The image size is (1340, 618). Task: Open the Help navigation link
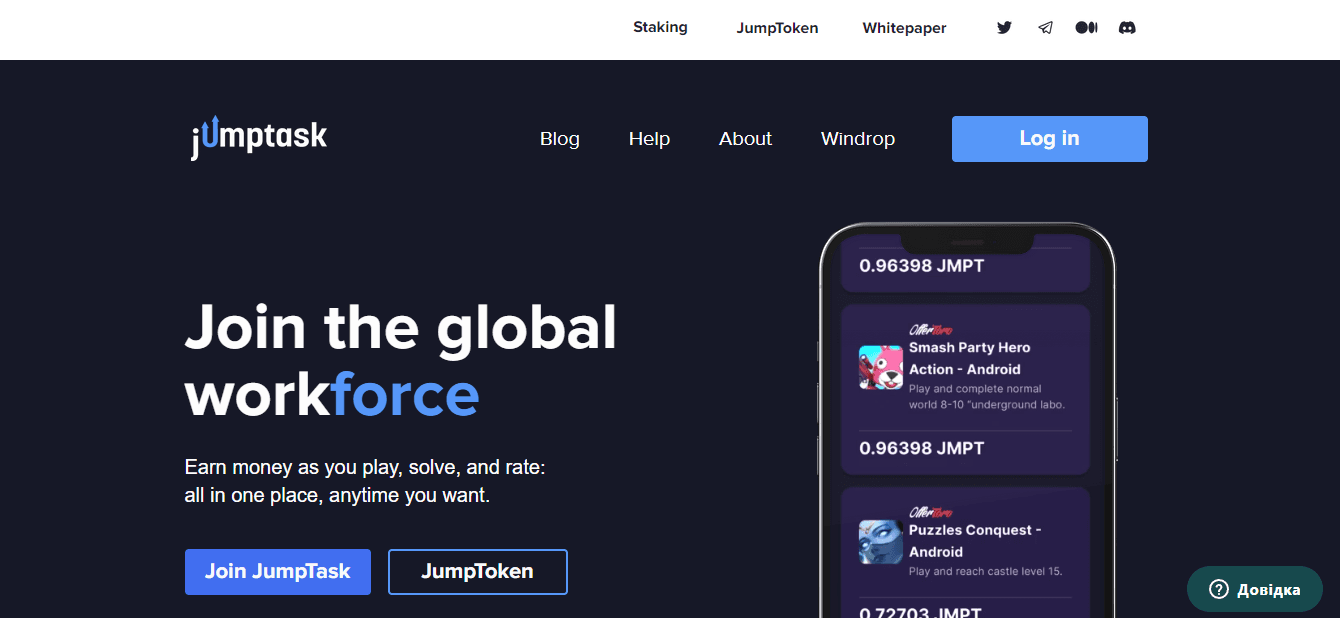coord(649,139)
